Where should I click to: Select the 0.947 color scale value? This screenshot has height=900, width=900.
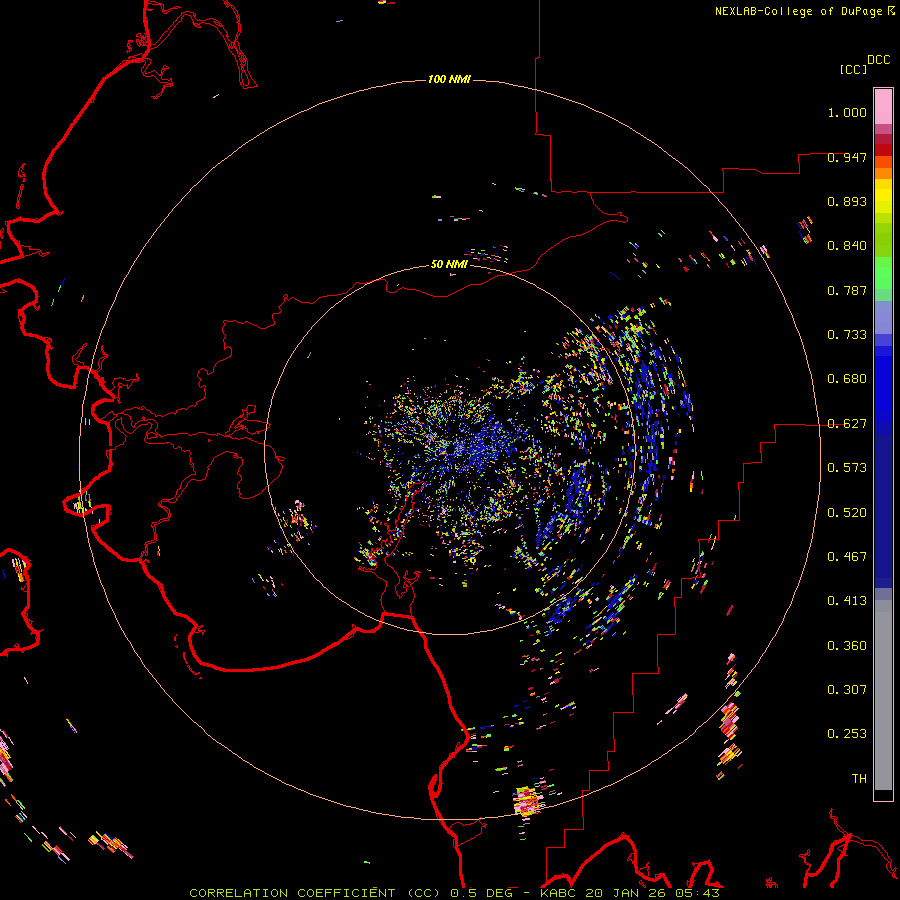point(847,157)
